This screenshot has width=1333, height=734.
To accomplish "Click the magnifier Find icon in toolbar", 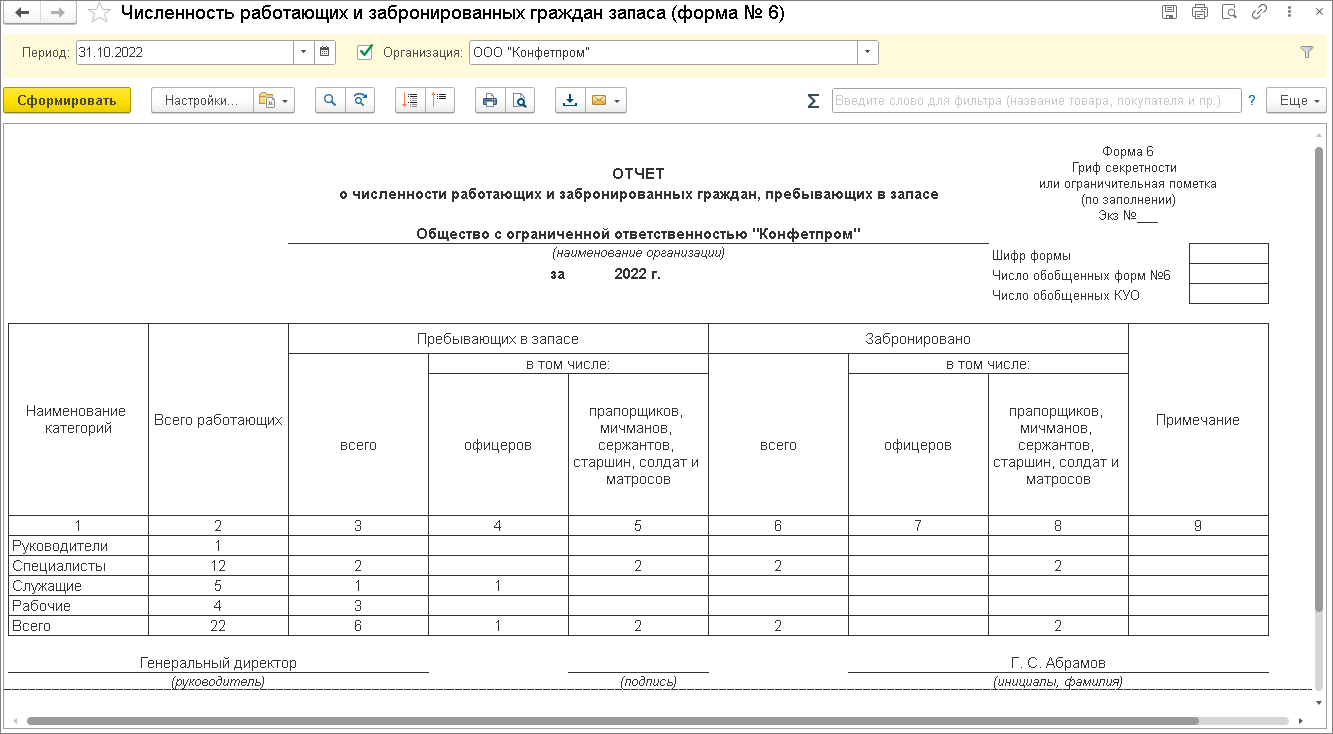I will coord(330,100).
